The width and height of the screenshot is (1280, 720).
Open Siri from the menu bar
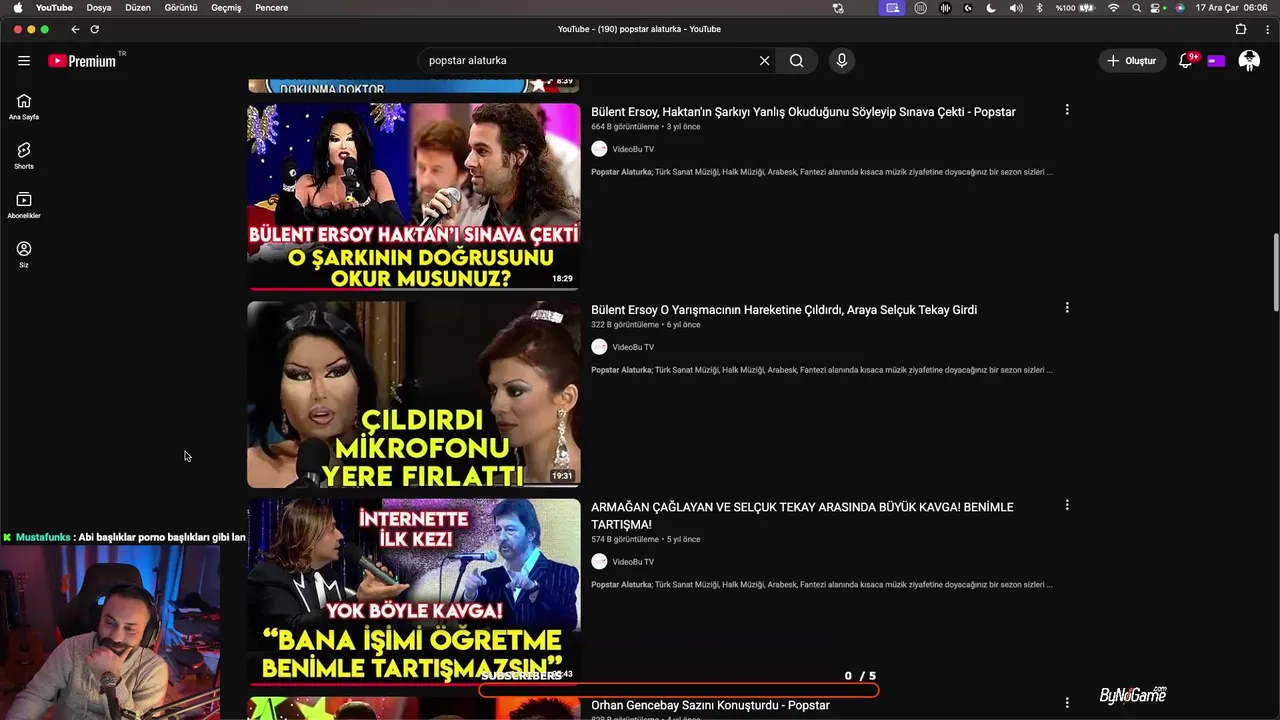click(x=1180, y=8)
